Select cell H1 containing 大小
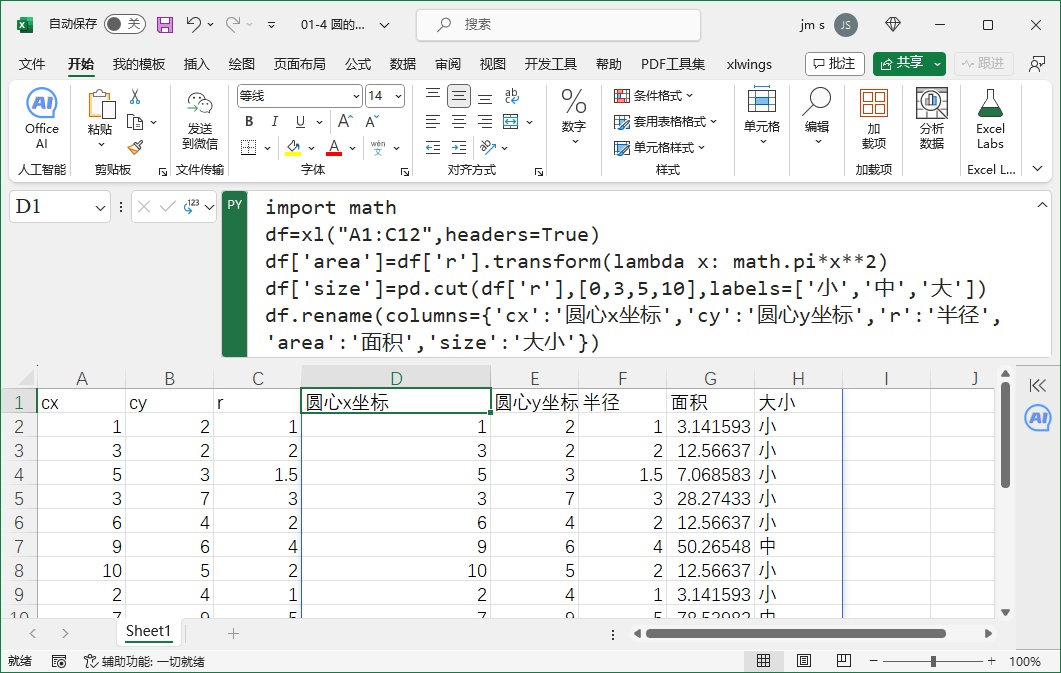Viewport: 1061px width, 673px height. 798,402
